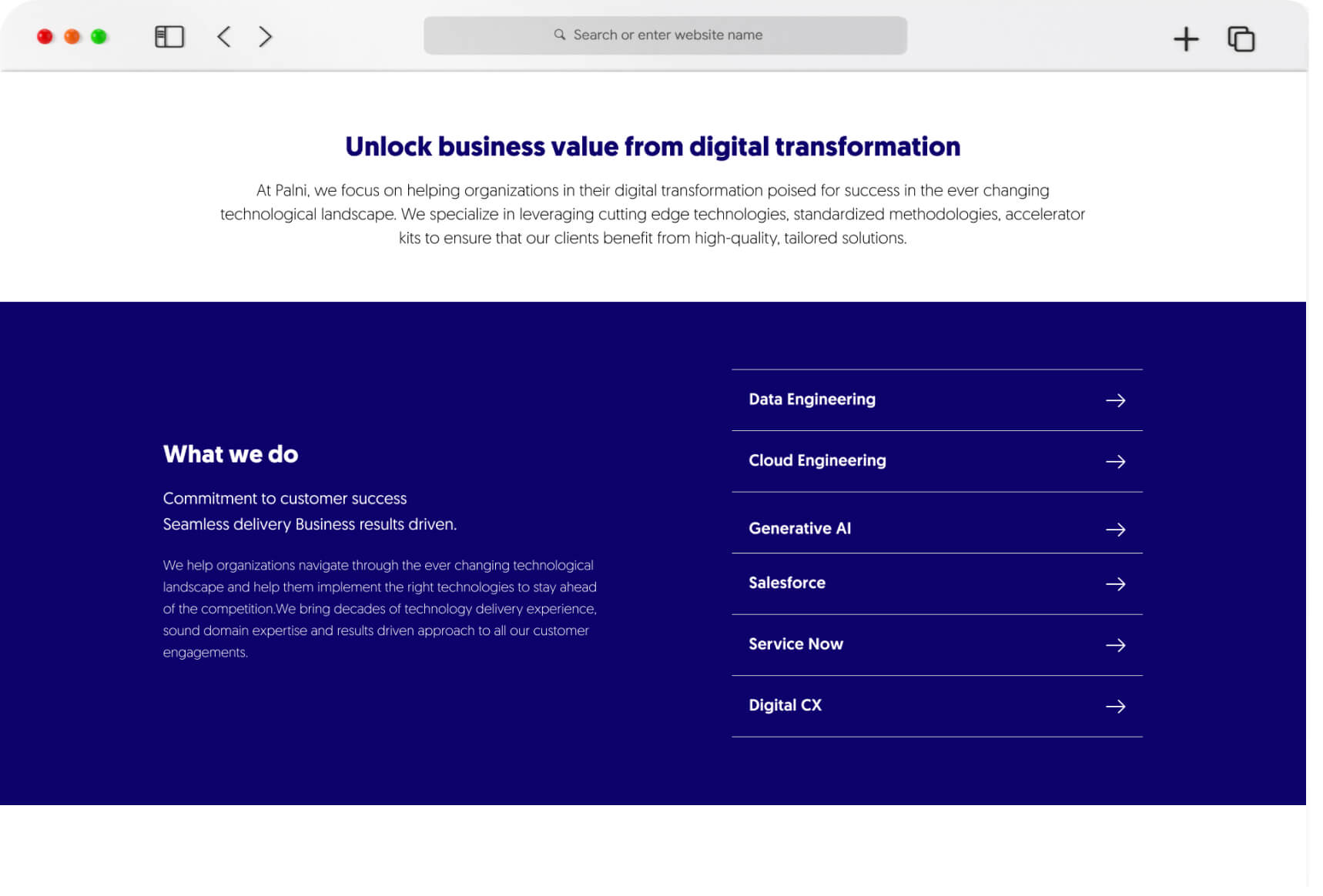Go back using the left chevron
Viewport: 1323px width, 896px height.
pos(224,36)
